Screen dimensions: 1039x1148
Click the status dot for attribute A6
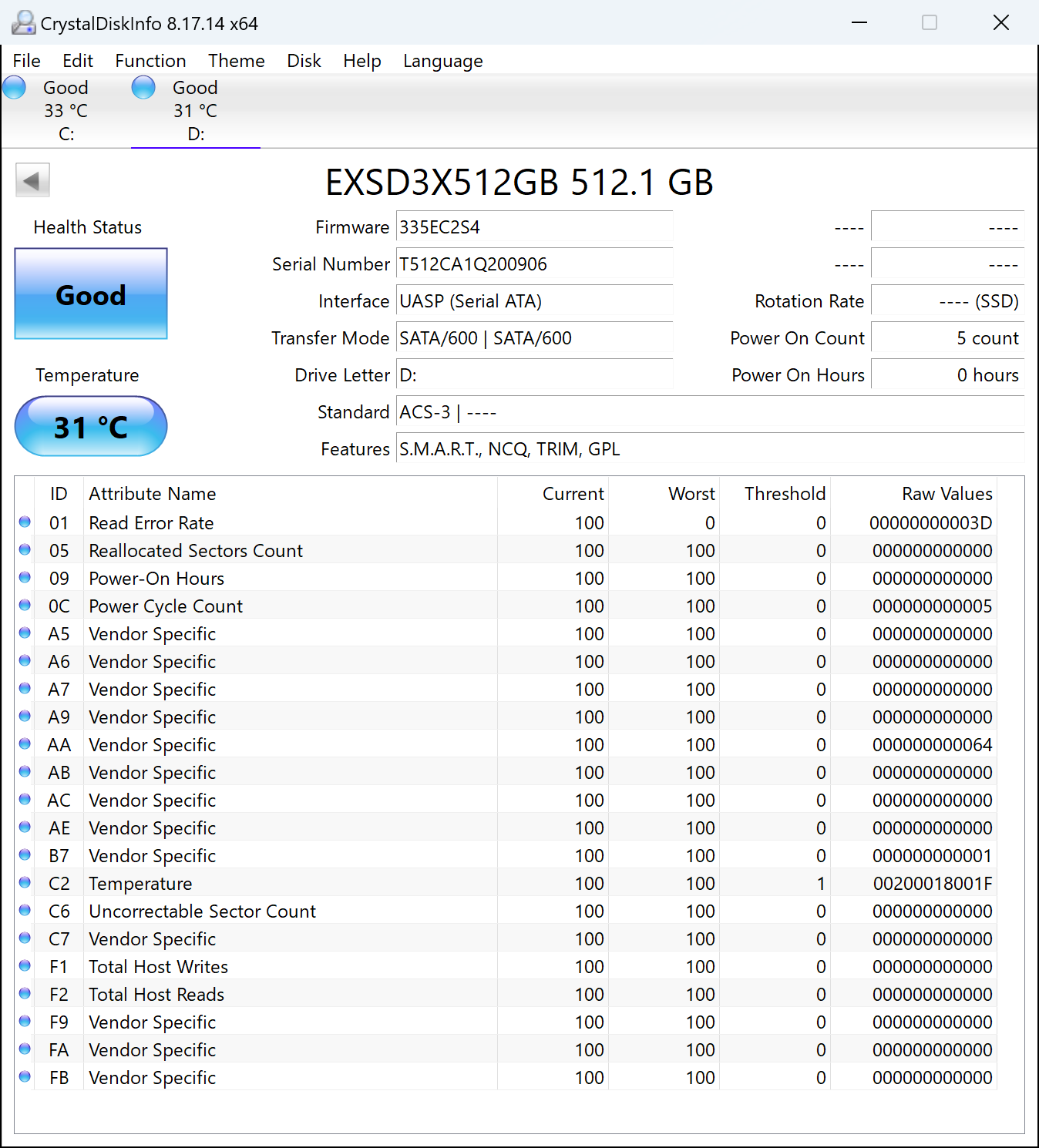(25, 661)
